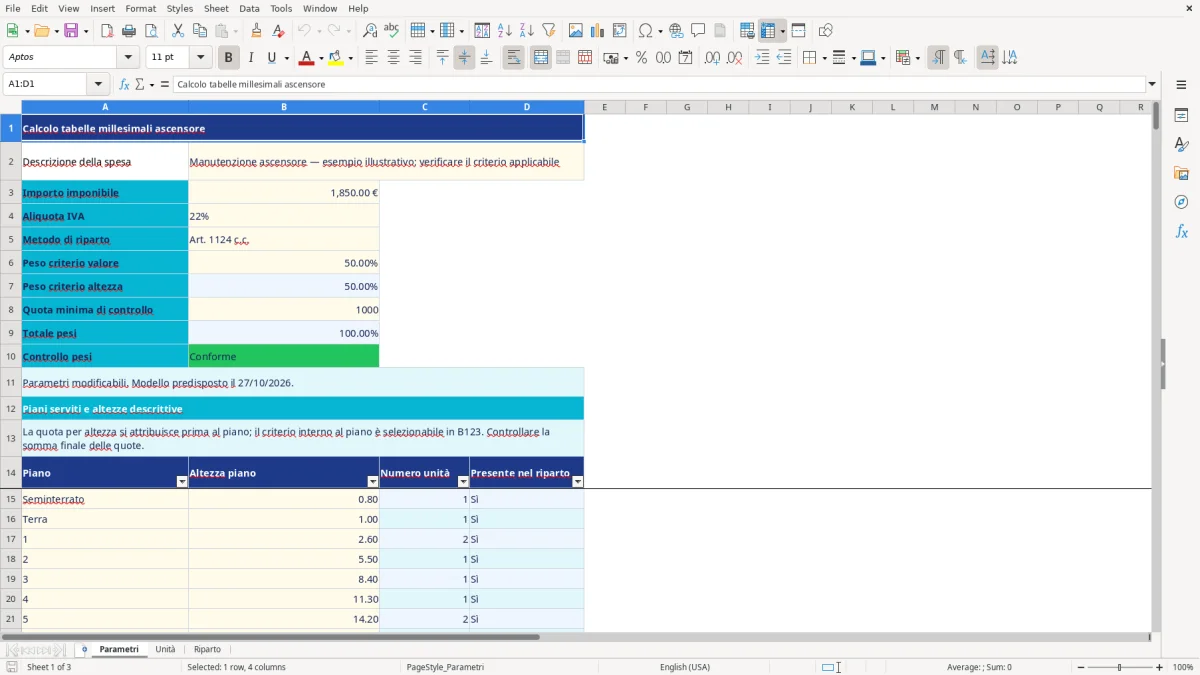Expand the formula bar

coord(1152,84)
